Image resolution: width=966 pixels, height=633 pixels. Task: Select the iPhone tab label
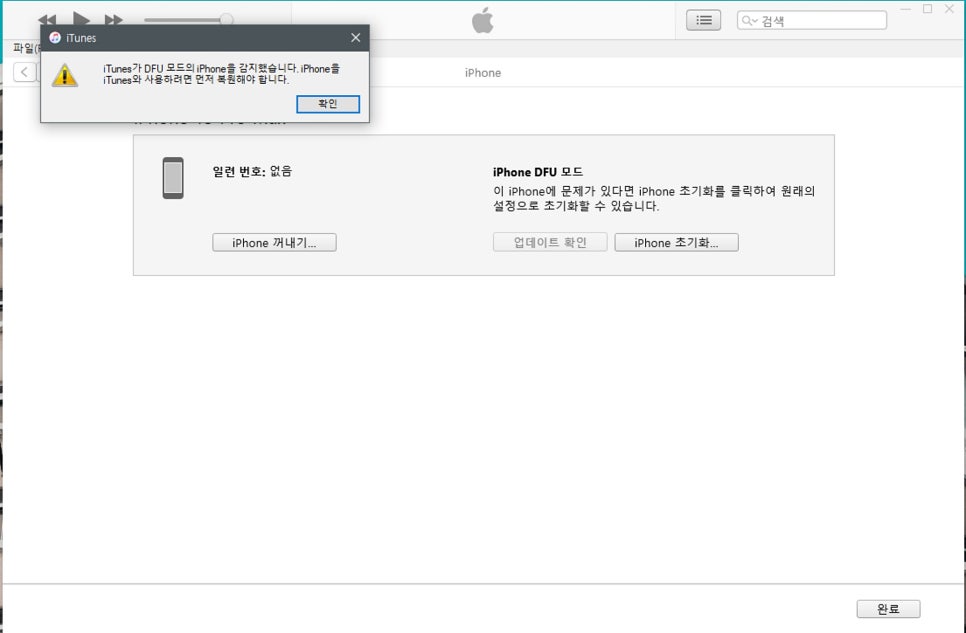(x=482, y=73)
